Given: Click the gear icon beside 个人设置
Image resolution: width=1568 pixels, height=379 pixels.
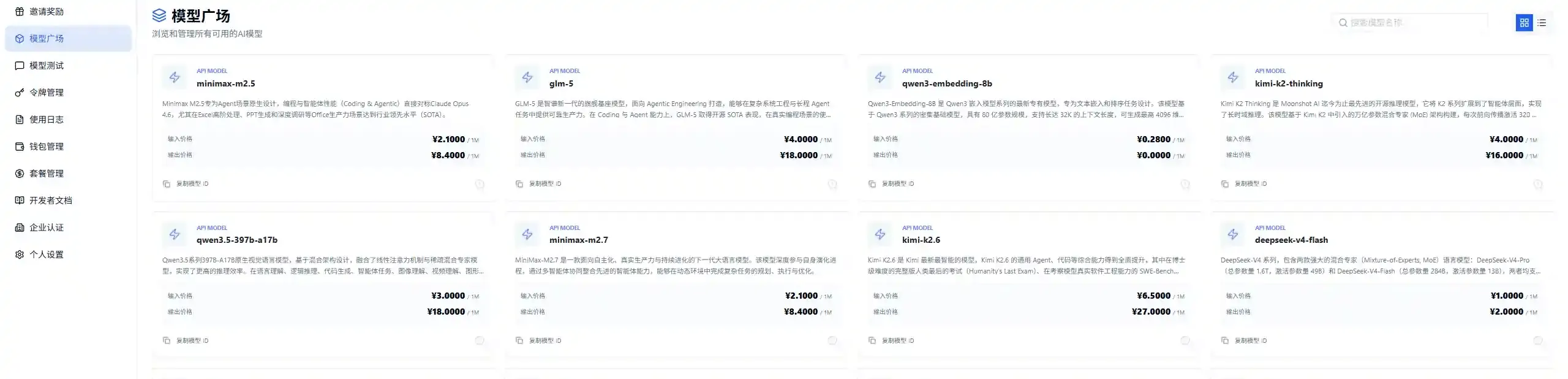Looking at the screenshot, I should point(20,255).
